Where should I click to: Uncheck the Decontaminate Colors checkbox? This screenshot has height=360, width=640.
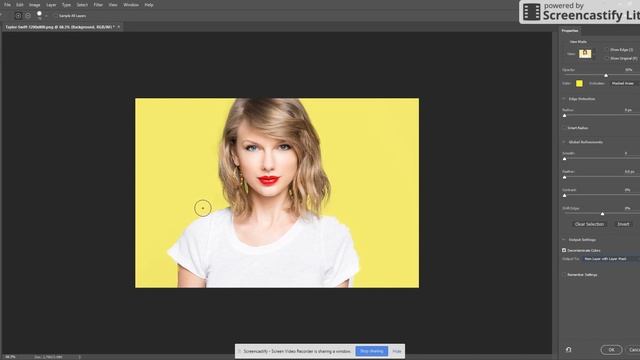(564, 250)
